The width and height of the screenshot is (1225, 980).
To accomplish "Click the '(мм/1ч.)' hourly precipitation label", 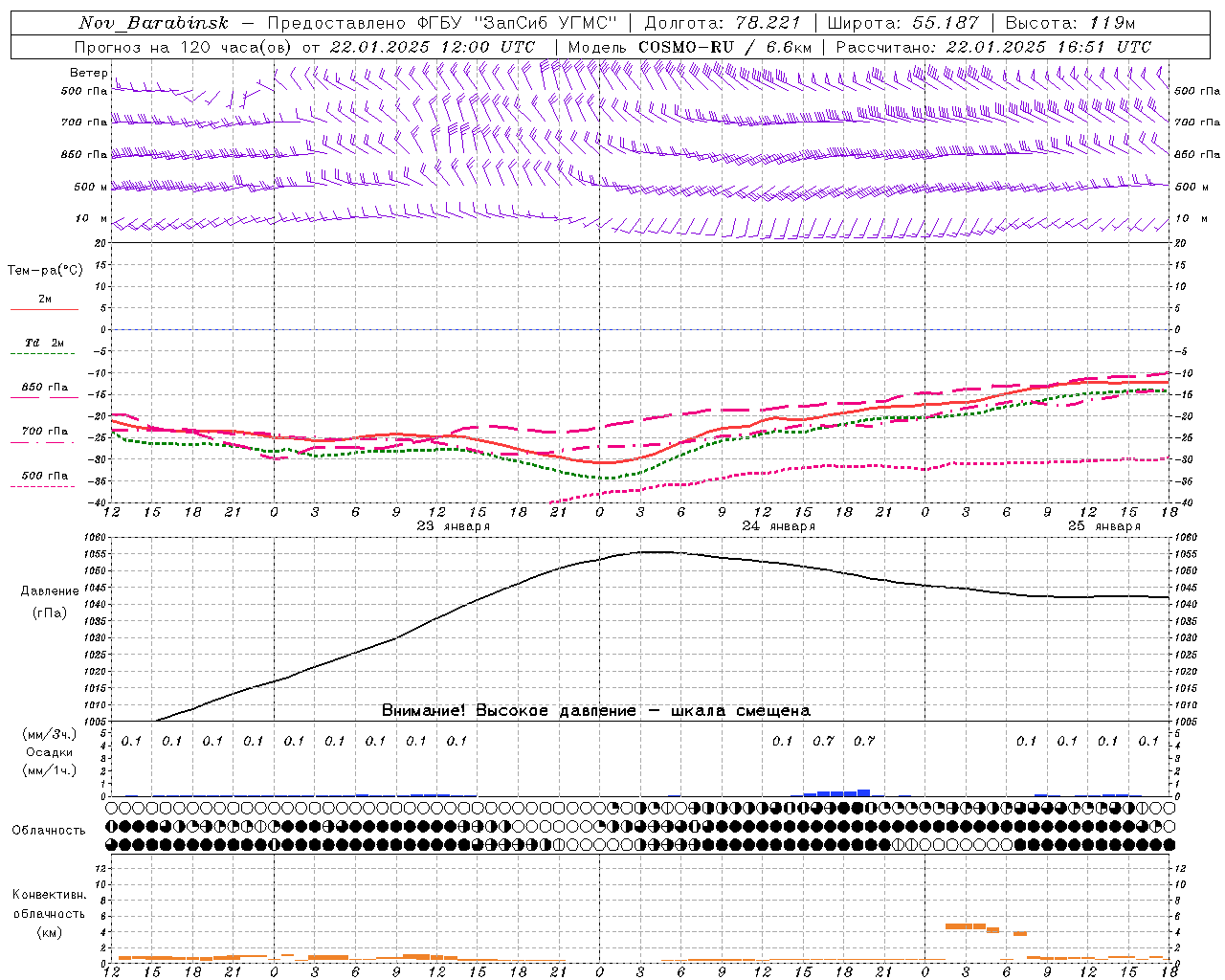I will 50,770.
